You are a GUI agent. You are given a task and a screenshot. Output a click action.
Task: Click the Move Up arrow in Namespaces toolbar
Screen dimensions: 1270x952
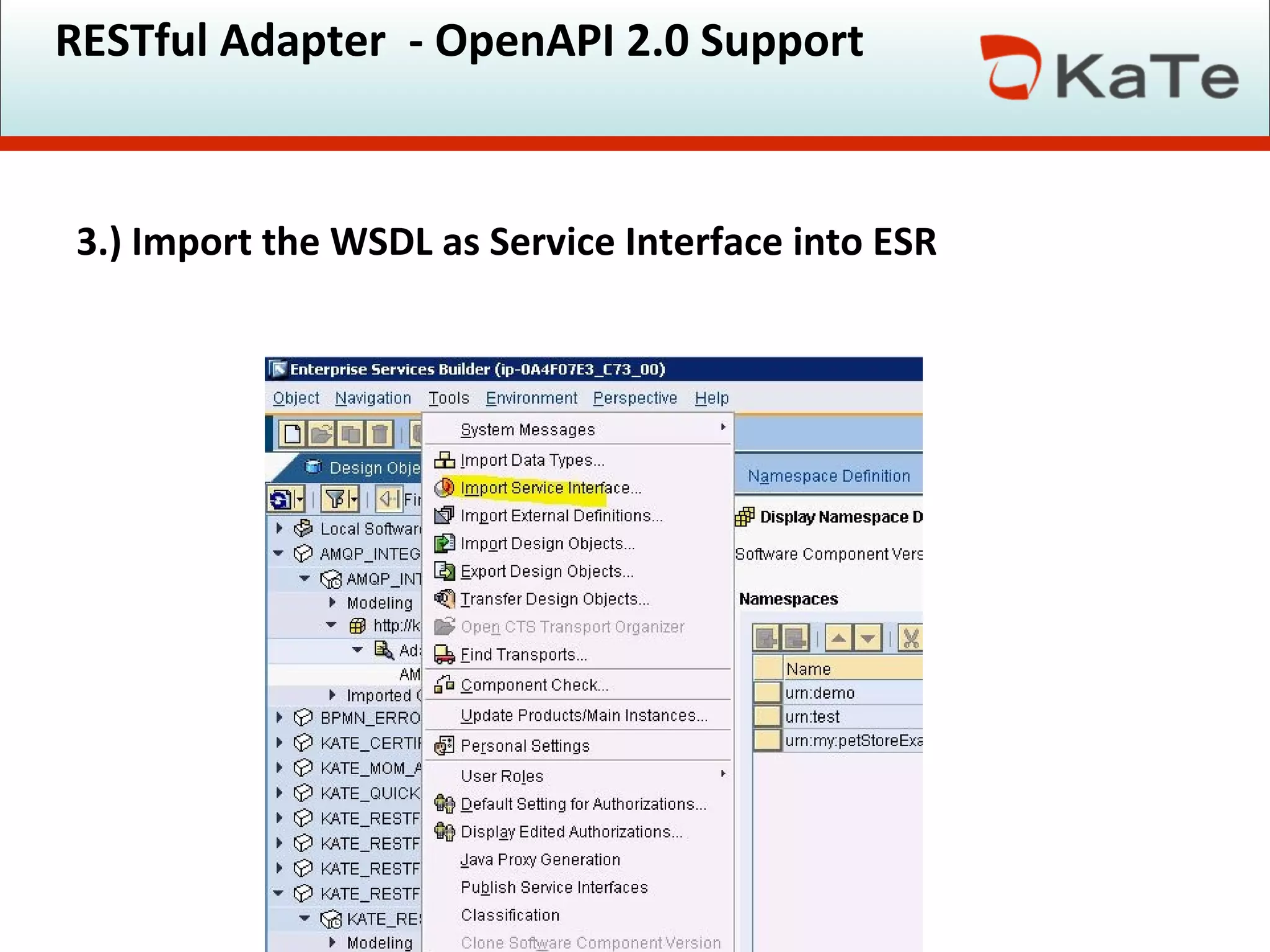click(839, 638)
